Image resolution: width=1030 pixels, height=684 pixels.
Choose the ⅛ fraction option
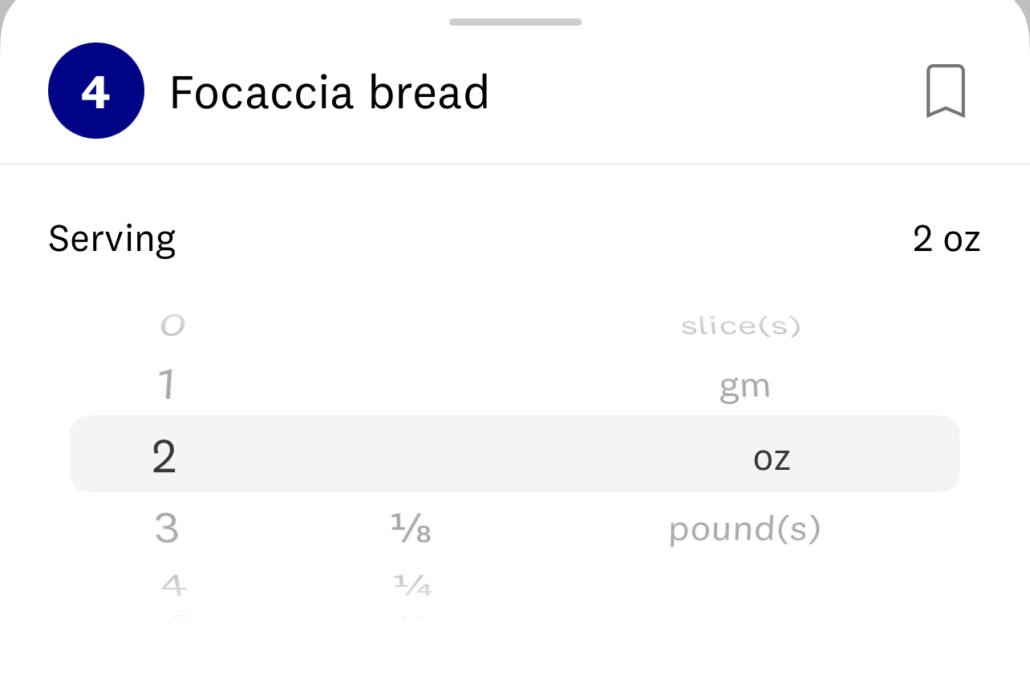coord(410,530)
